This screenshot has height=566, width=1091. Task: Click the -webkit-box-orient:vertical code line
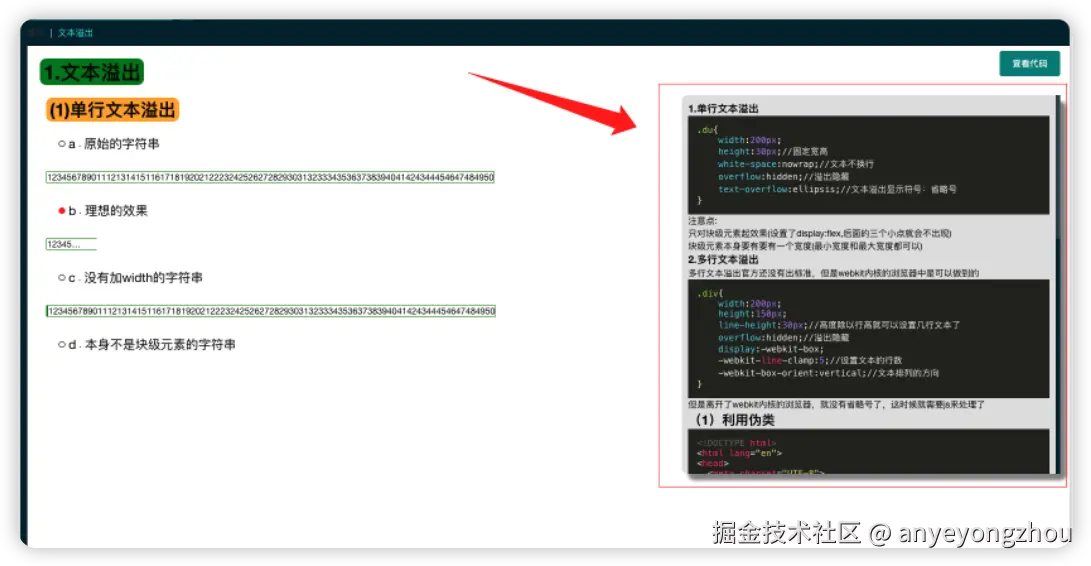click(828, 373)
